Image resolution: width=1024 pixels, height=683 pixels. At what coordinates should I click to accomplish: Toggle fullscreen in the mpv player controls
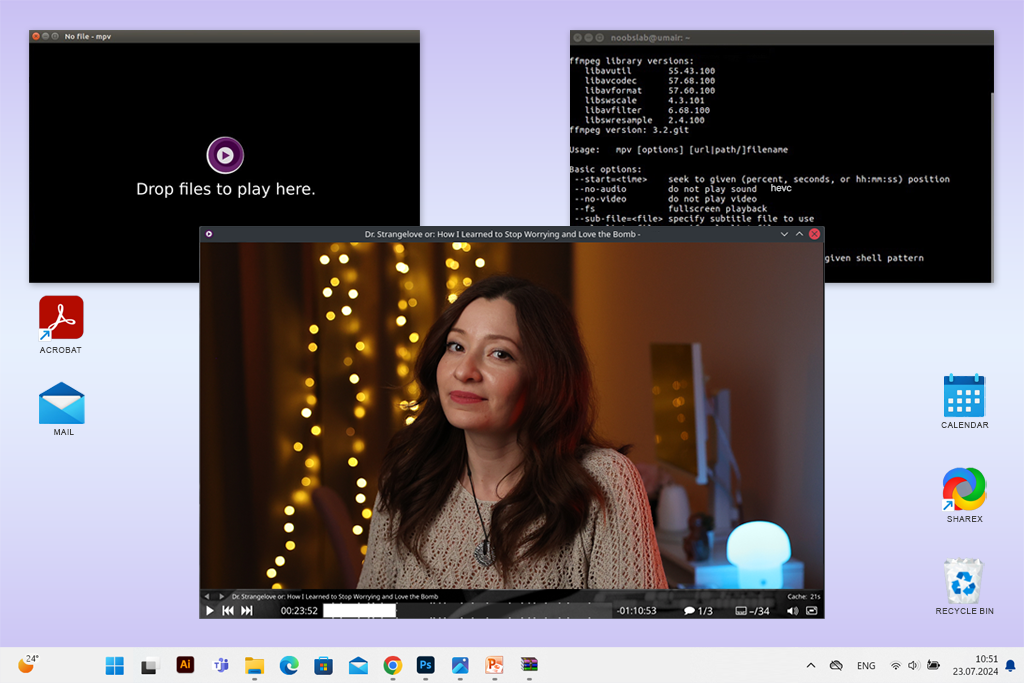(x=812, y=611)
